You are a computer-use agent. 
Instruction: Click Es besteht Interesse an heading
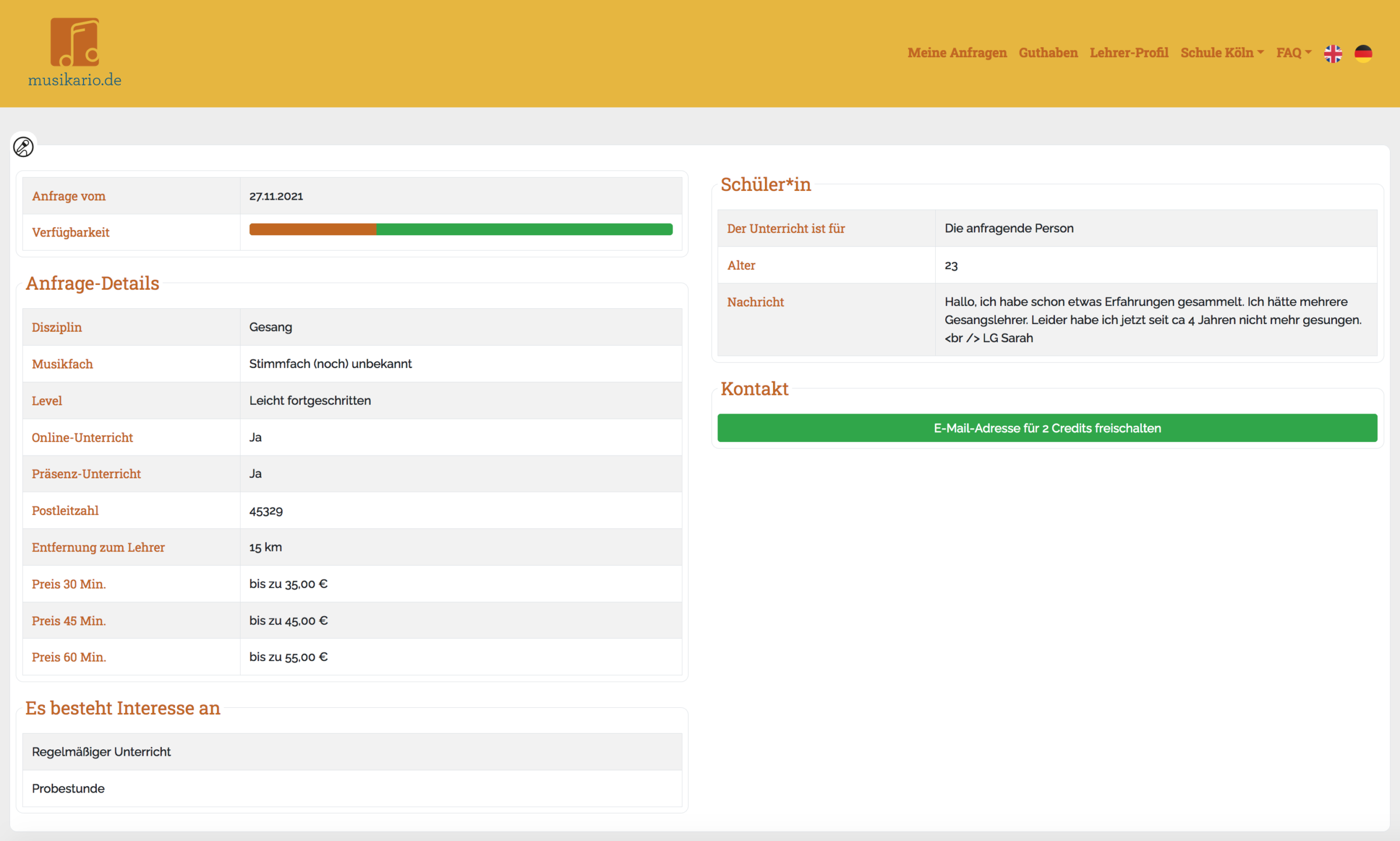(123, 708)
